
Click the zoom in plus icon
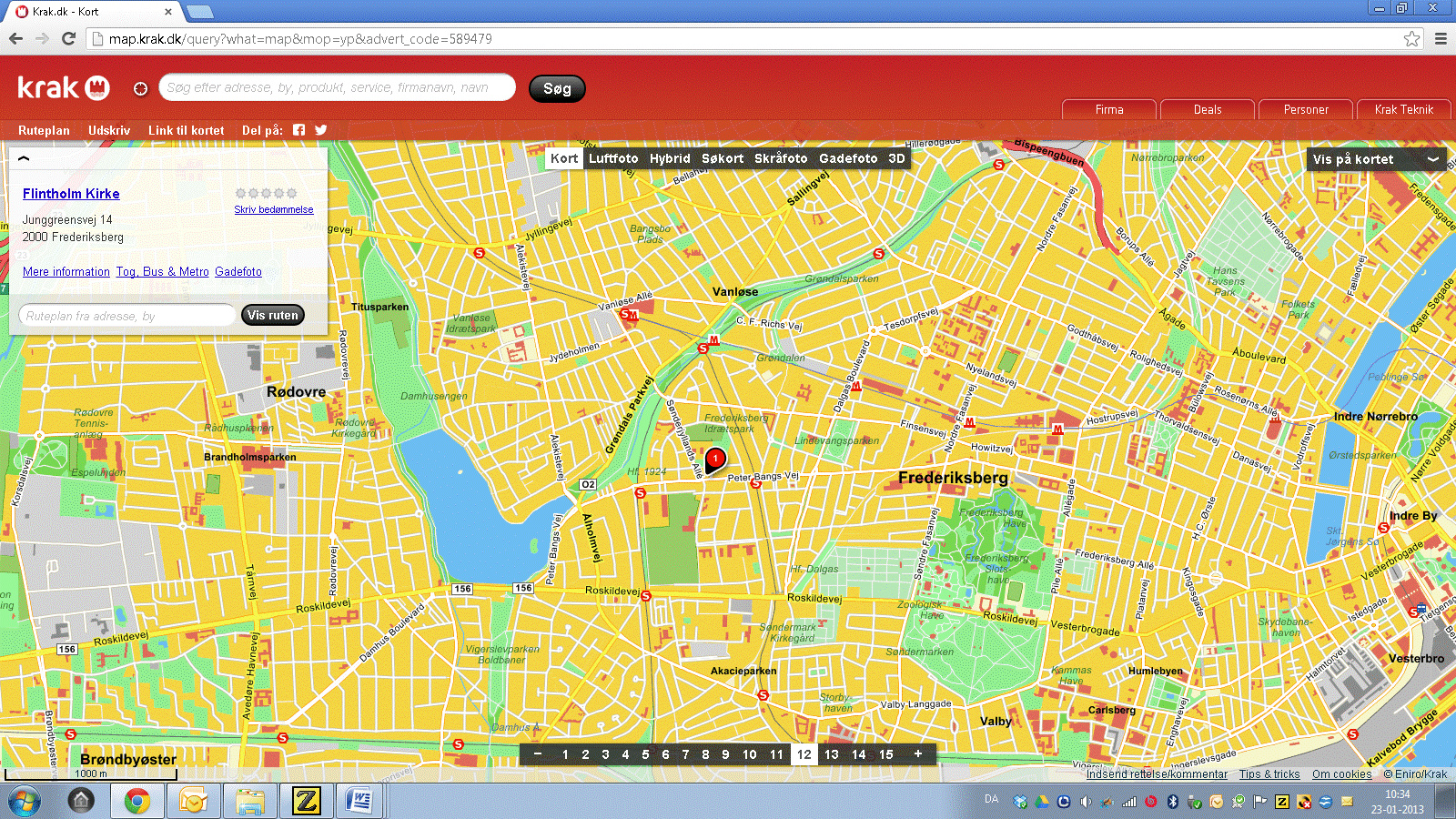pyautogui.click(x=918, y=754)
